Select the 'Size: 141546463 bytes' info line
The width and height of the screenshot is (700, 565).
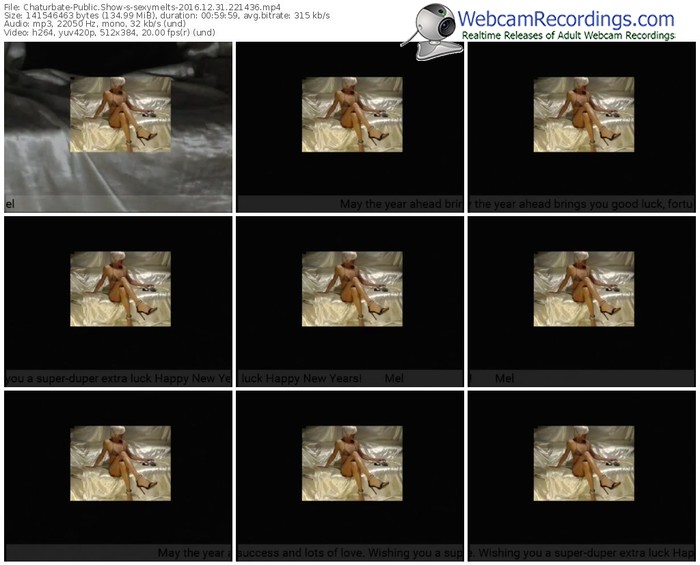pos(167,16)
